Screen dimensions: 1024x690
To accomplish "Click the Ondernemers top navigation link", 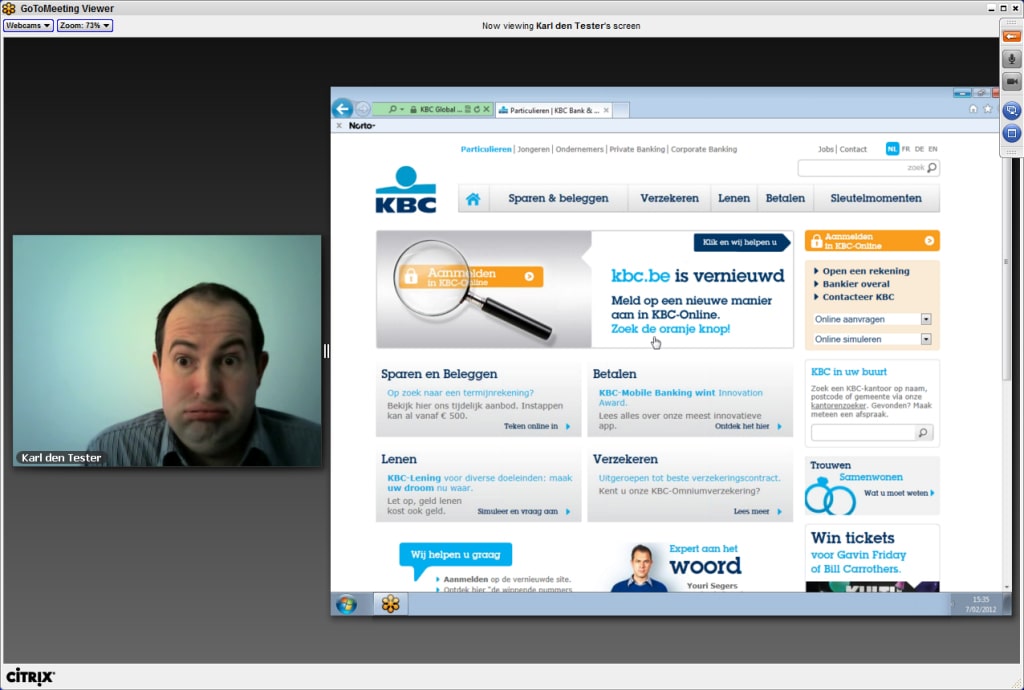I will pos(579,149).
